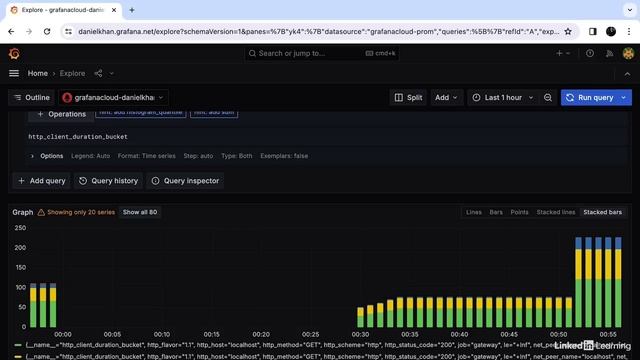Select the Stacked lines graph style
This screenshot has height=360, width=640.
point(556,212)
